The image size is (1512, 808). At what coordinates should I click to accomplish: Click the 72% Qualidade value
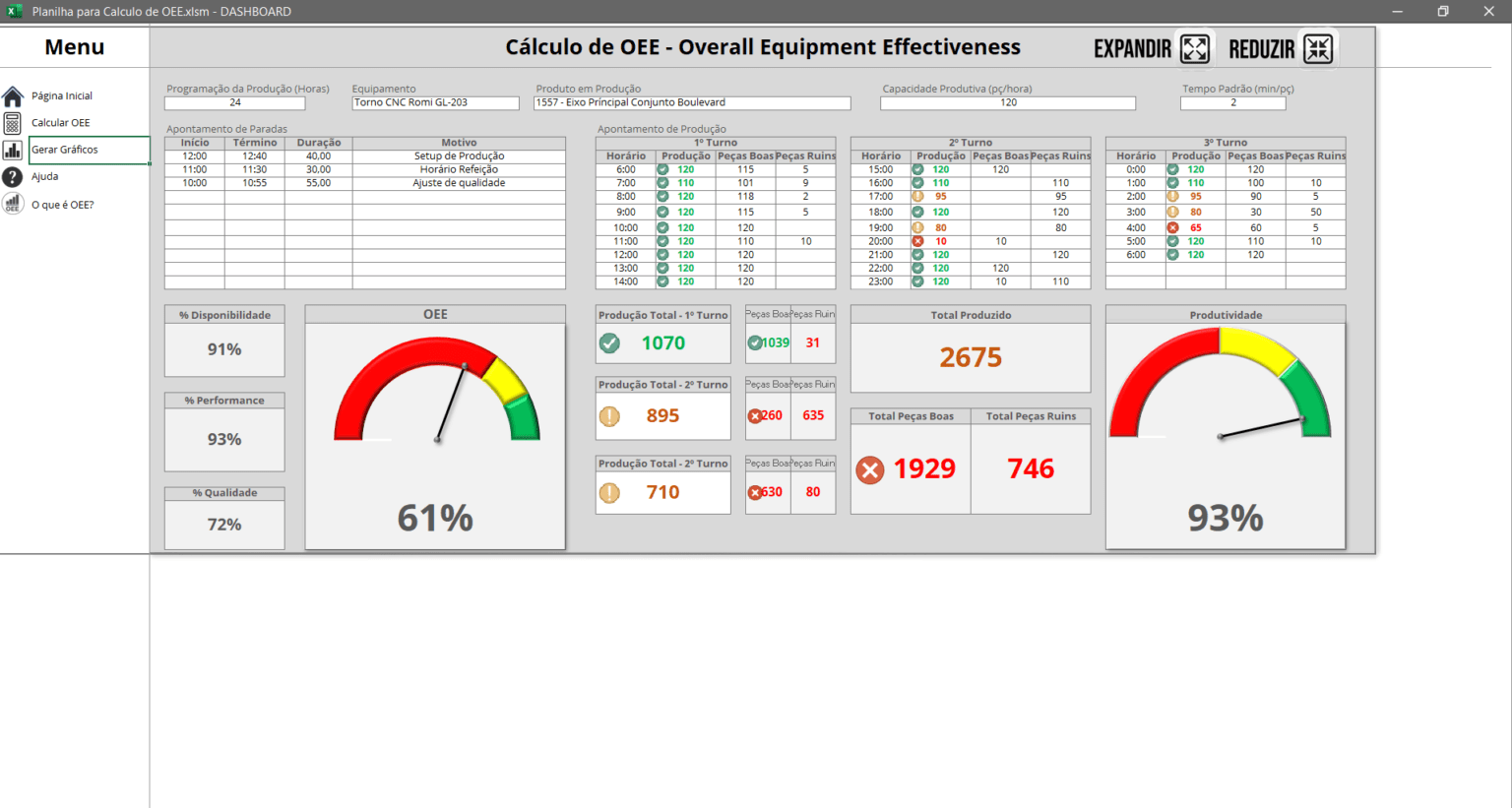point(224,525)
